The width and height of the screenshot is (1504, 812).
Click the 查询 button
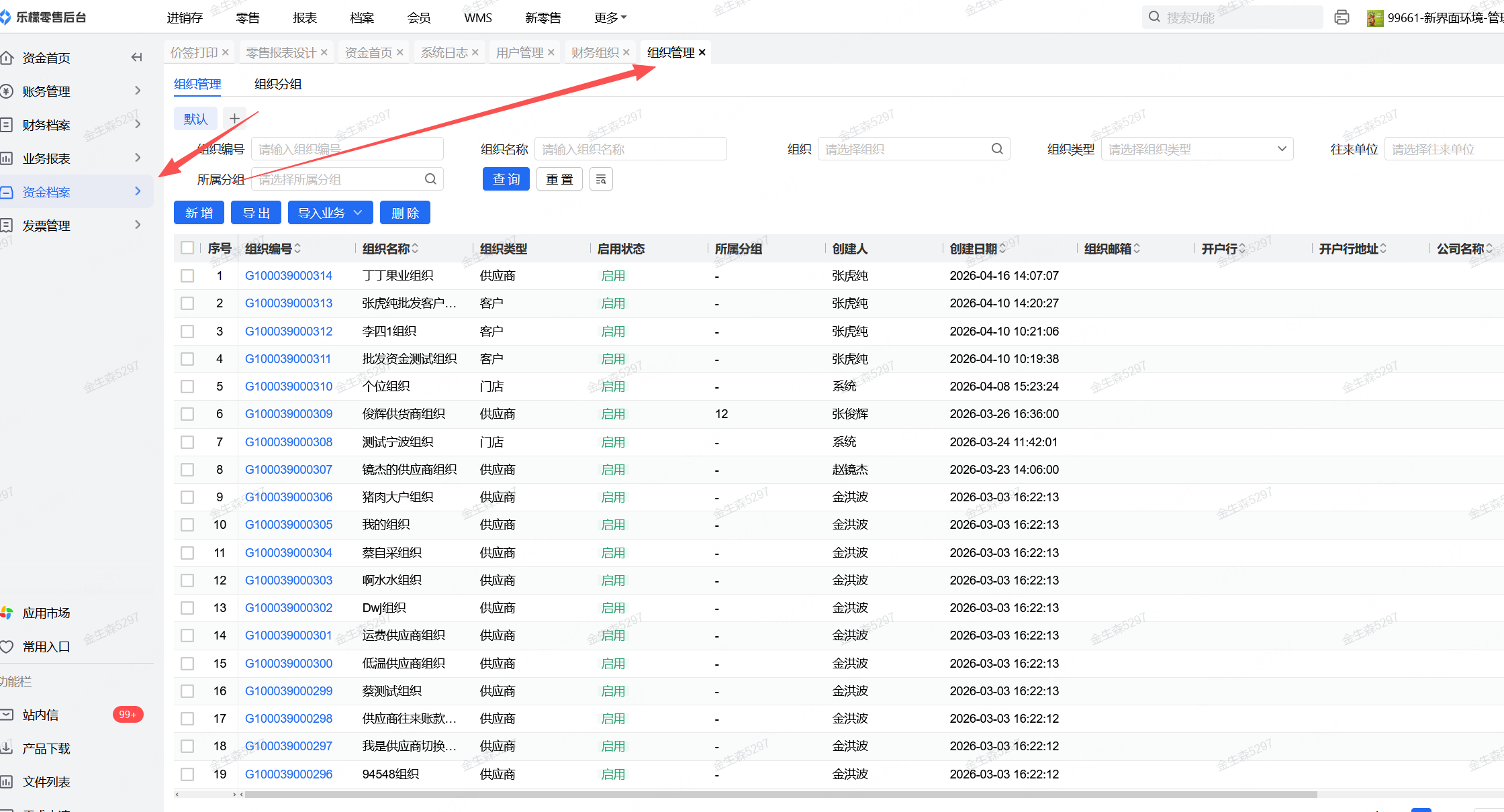(x=506, y=179)
